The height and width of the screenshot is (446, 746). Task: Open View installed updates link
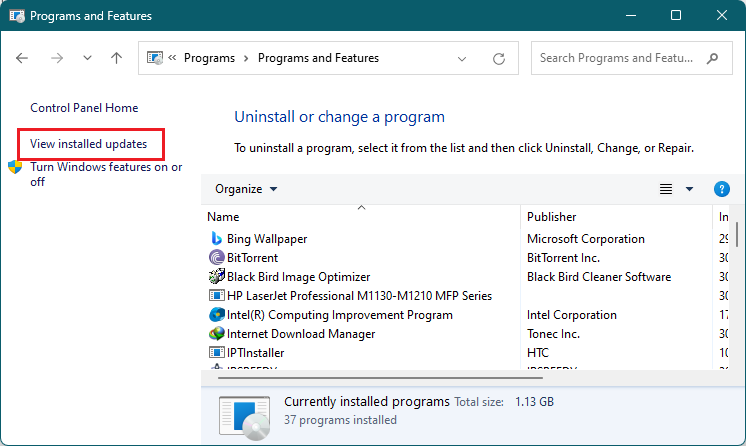tap(88, 144)
